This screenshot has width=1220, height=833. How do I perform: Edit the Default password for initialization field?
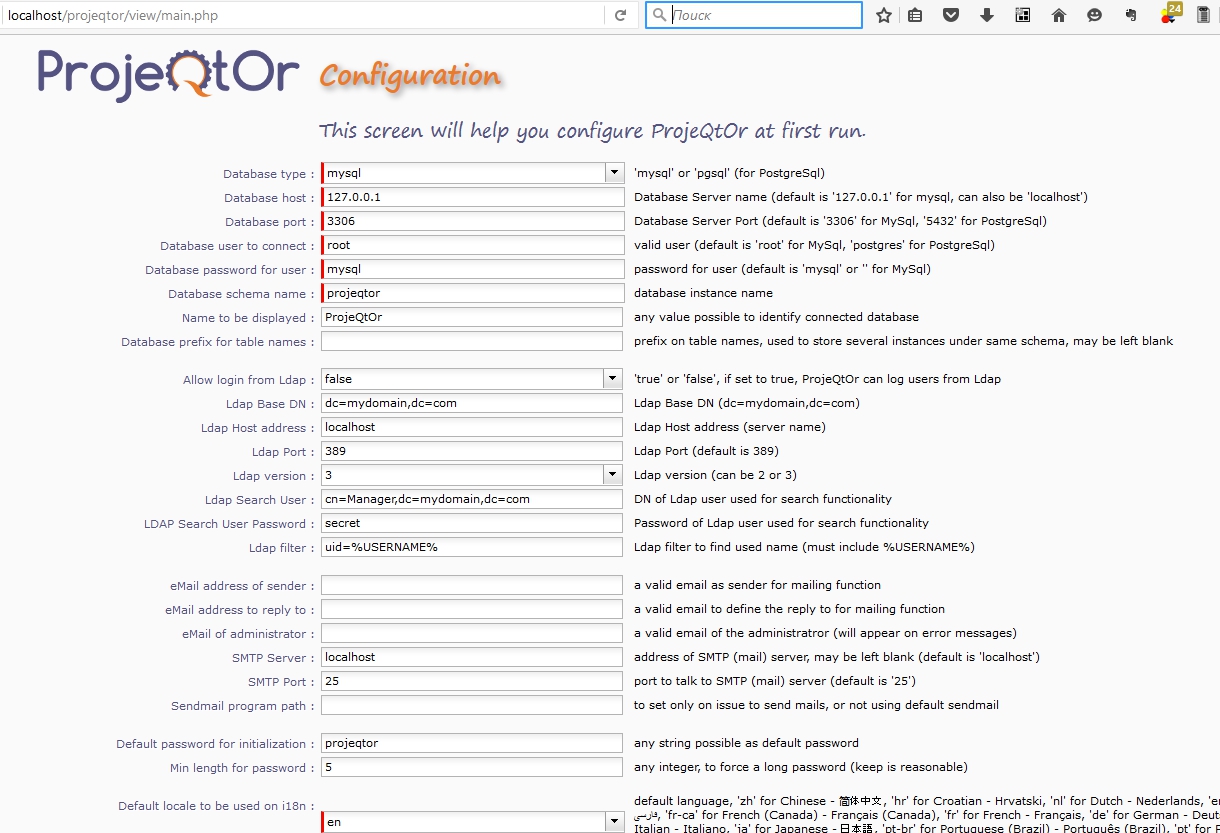[472, 743]
